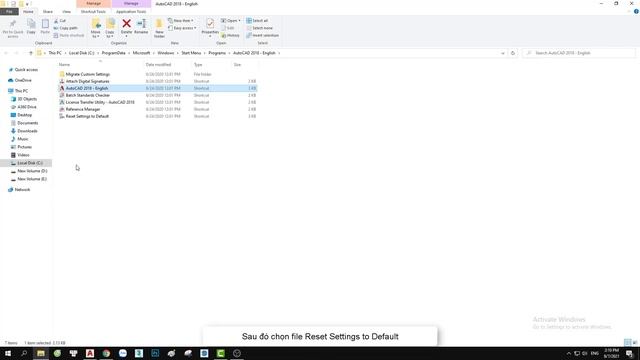Open the Shortcut Tools tab
Image resolution: width=640 pixels, height=360 pixels.
point(93,11)
